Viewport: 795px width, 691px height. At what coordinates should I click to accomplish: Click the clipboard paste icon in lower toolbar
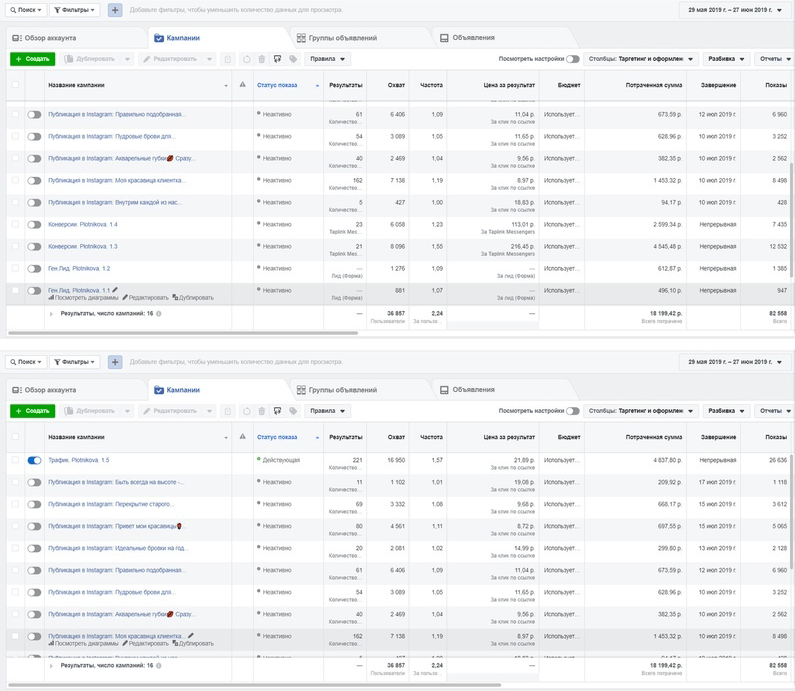click(x=228, y=411)
